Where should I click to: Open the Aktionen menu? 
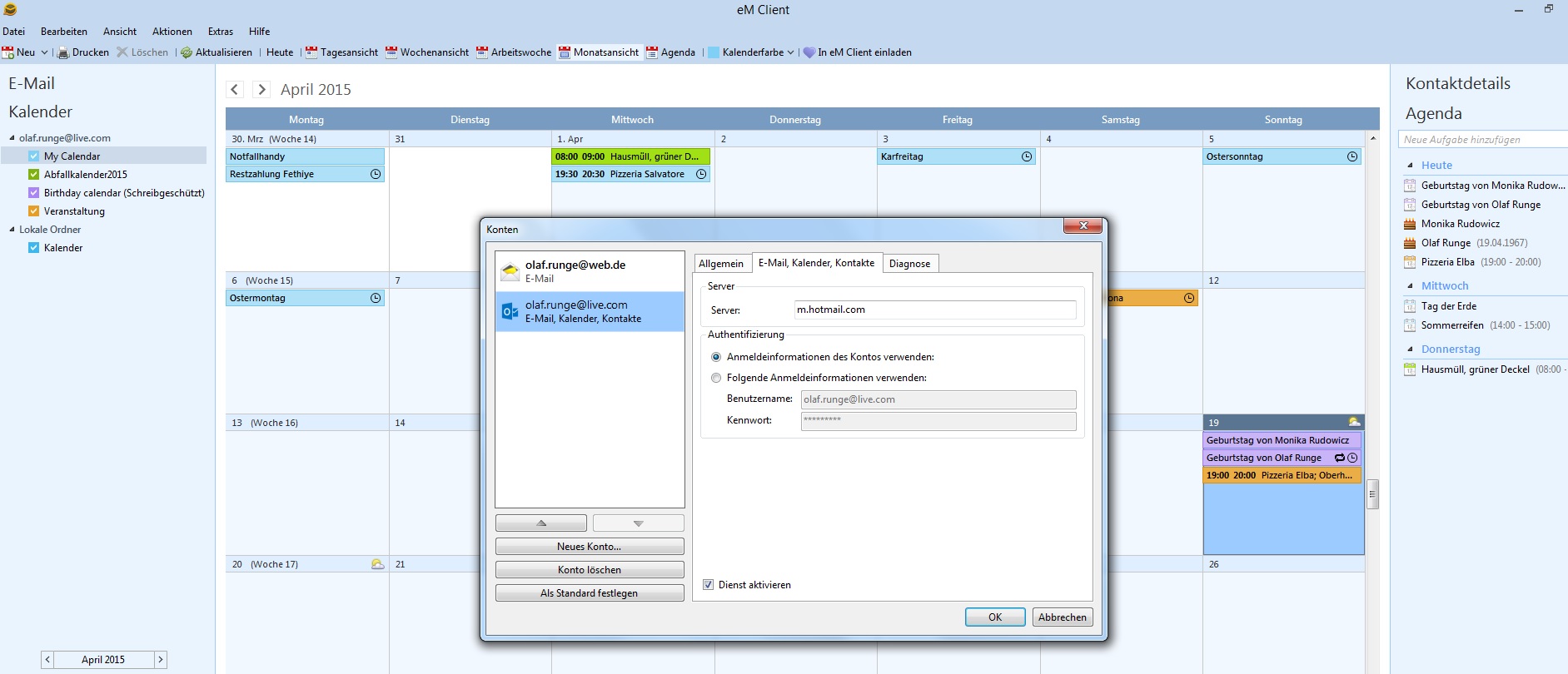[172, 32]
